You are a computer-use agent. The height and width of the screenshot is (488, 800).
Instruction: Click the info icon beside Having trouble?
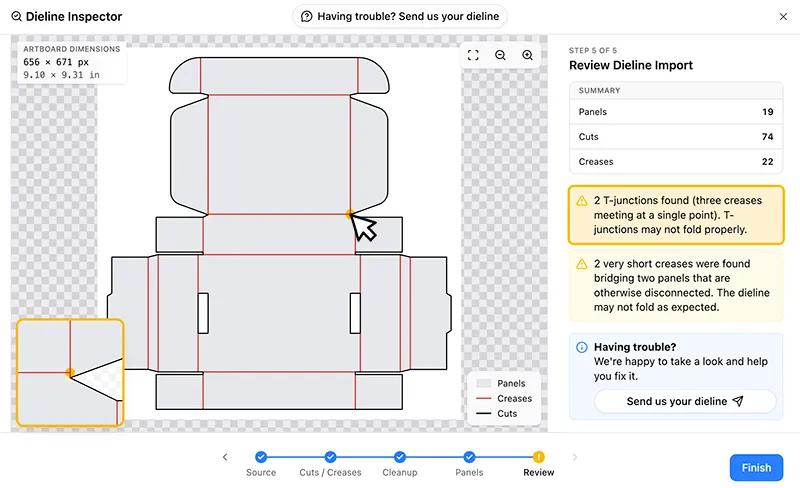582,348
